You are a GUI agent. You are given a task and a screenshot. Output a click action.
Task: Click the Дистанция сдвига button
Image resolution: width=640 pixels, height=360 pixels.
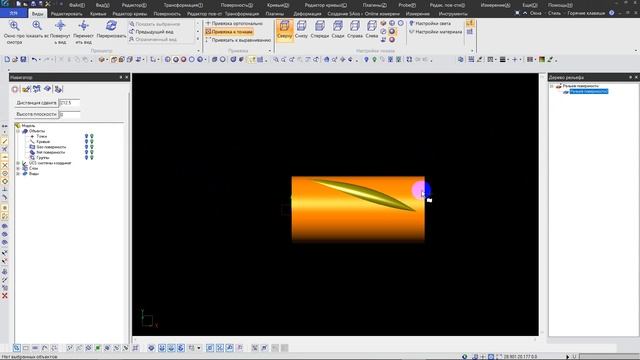[36, 103]
